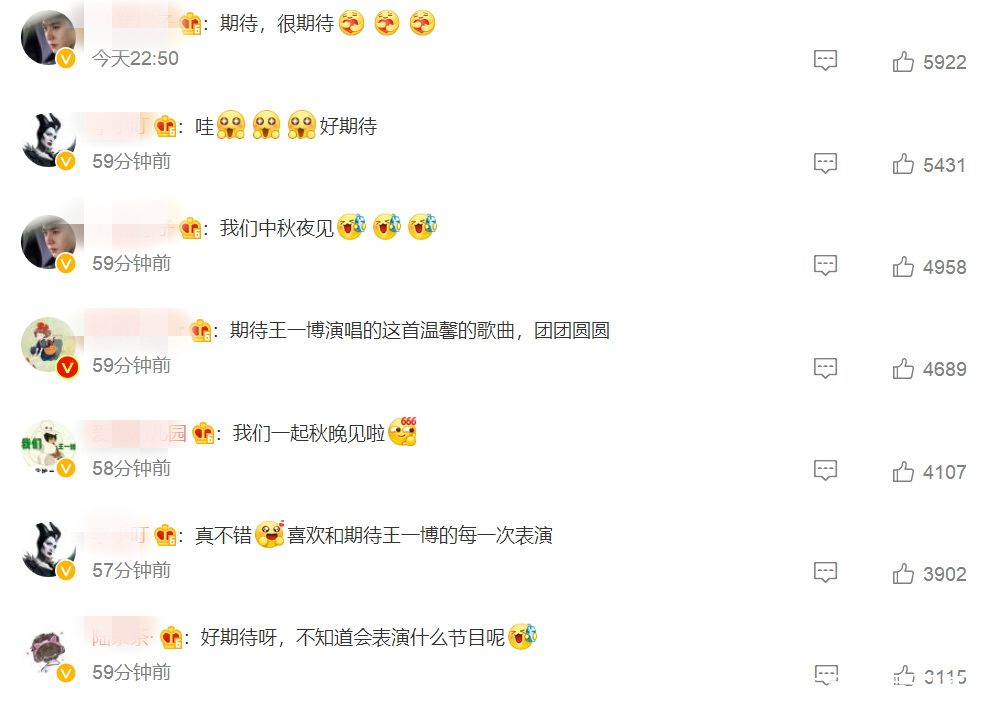
Task: Reply to the 期待，很期待 comment
Action: click(x=826, y=60)
